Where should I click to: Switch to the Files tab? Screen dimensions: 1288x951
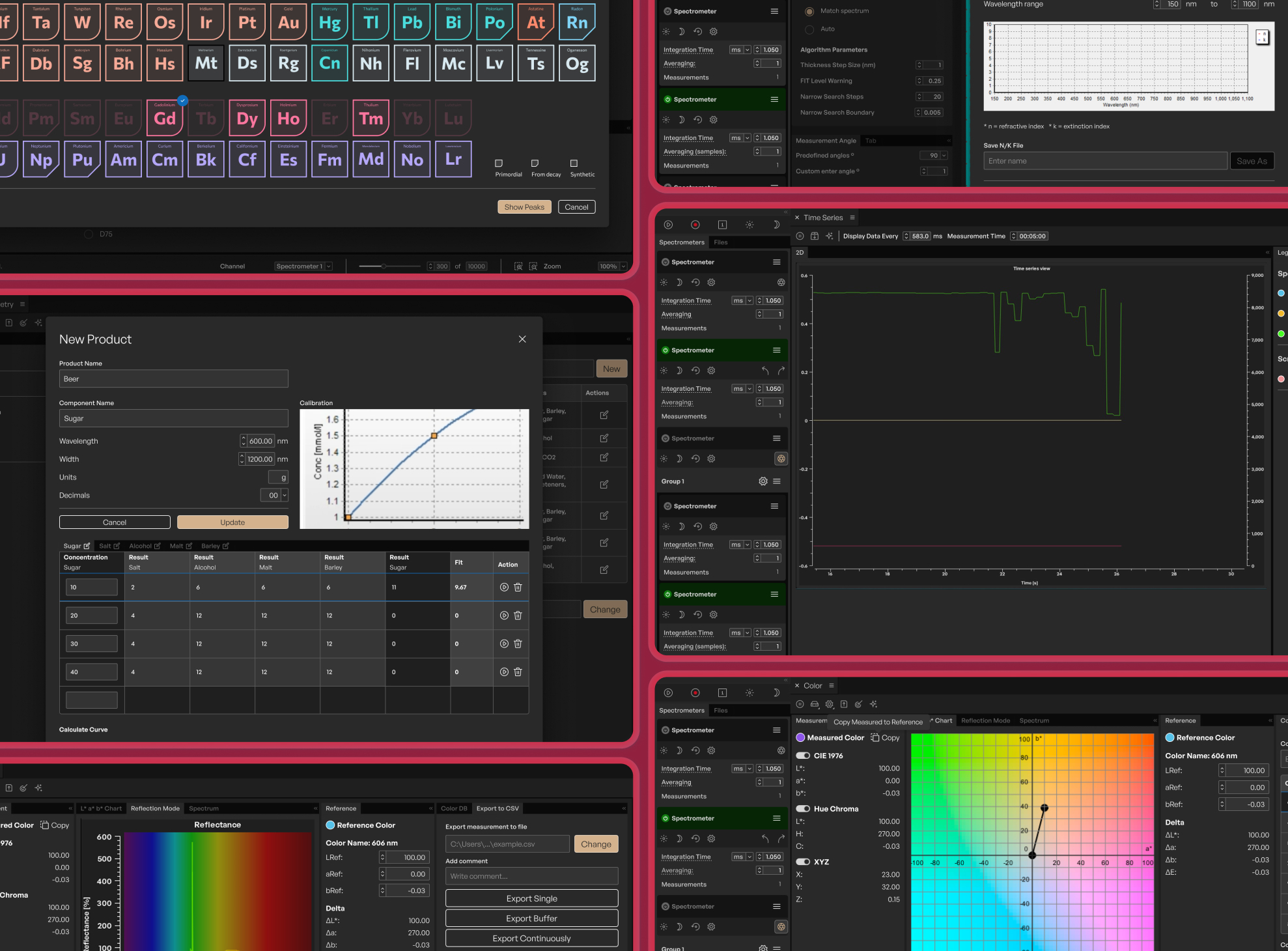[720, 242]
